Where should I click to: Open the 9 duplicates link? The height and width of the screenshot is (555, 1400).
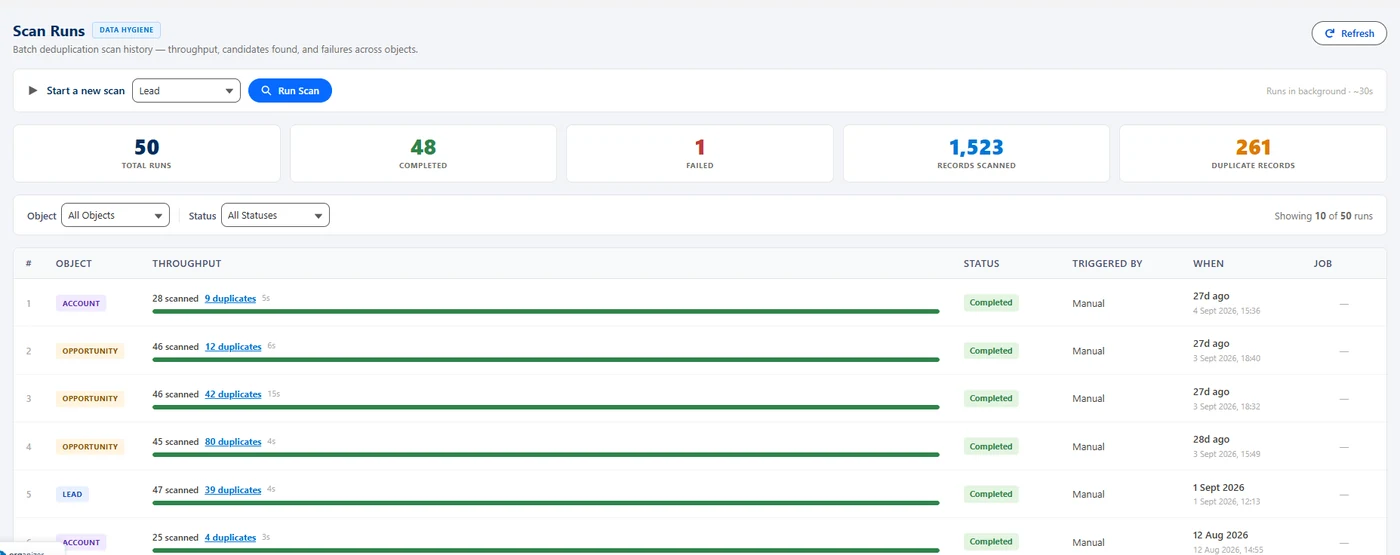[230, 298]
